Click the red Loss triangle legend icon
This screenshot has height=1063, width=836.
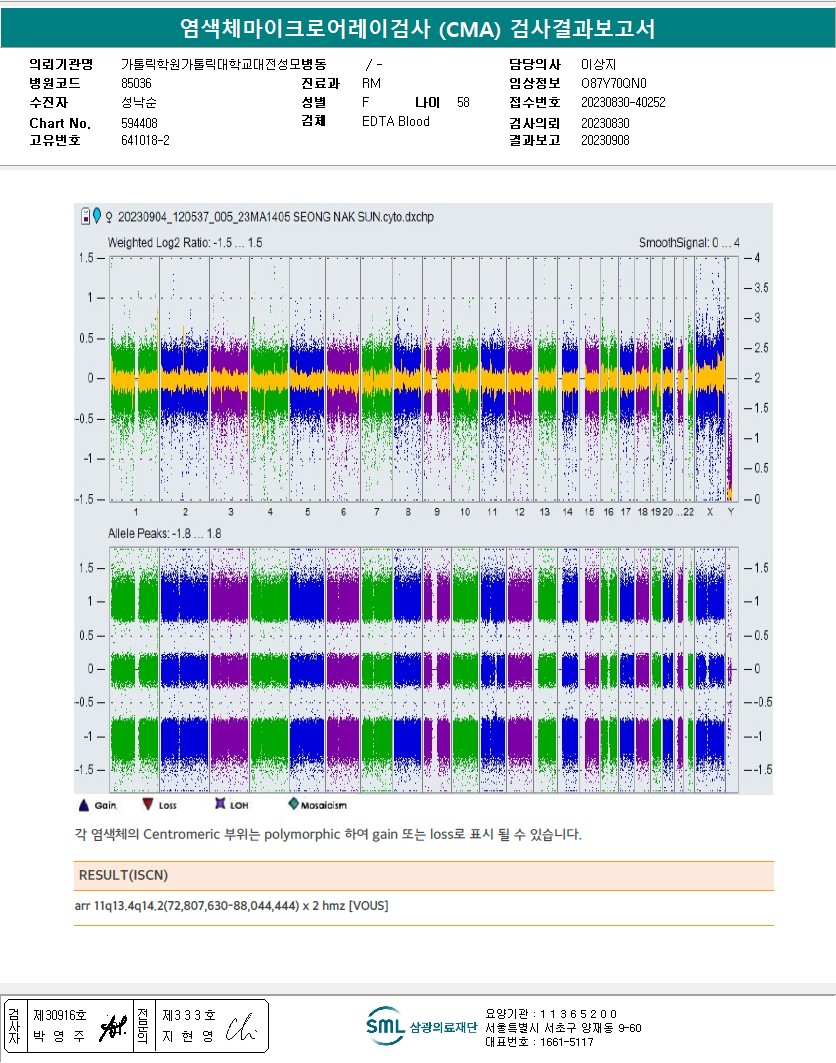click(x=148, y=803)
